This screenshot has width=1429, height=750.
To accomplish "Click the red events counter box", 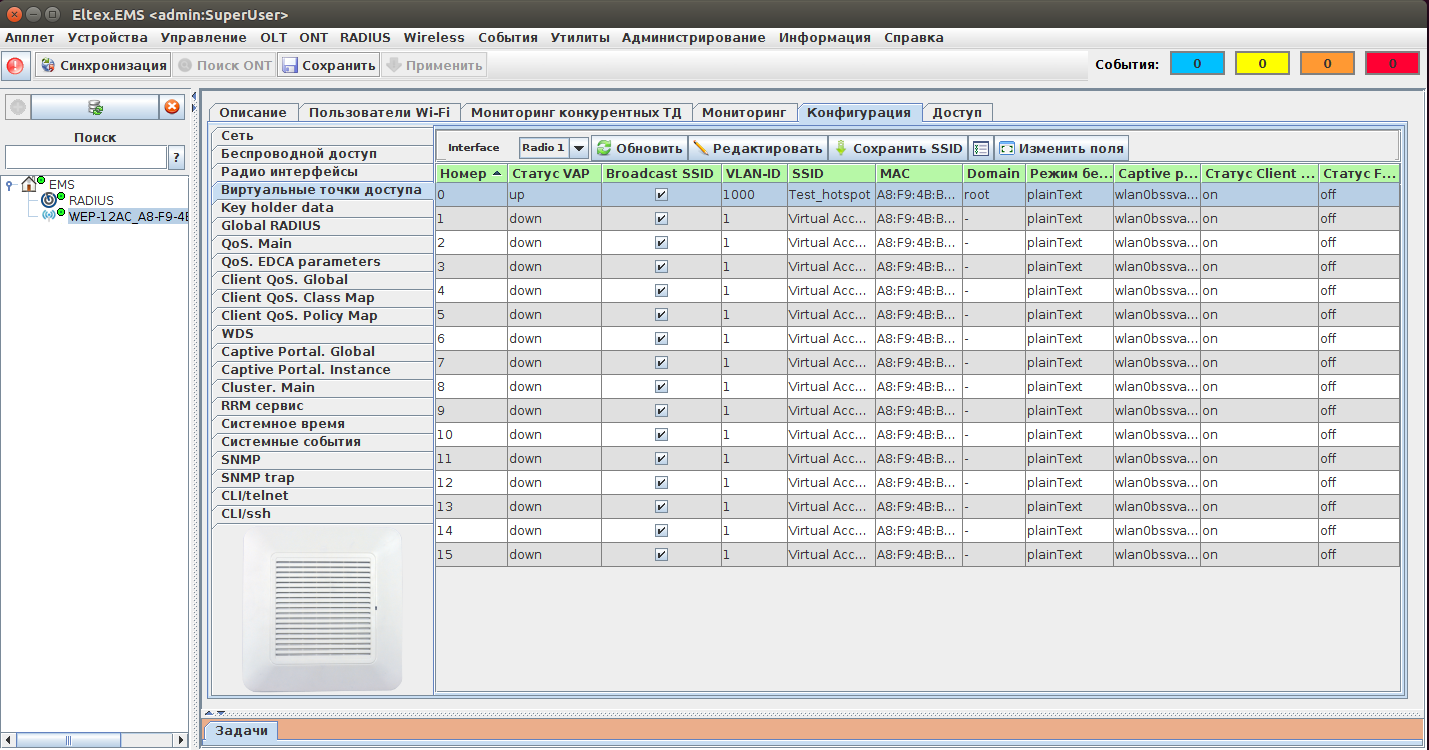I will [x=1392, y=64].
